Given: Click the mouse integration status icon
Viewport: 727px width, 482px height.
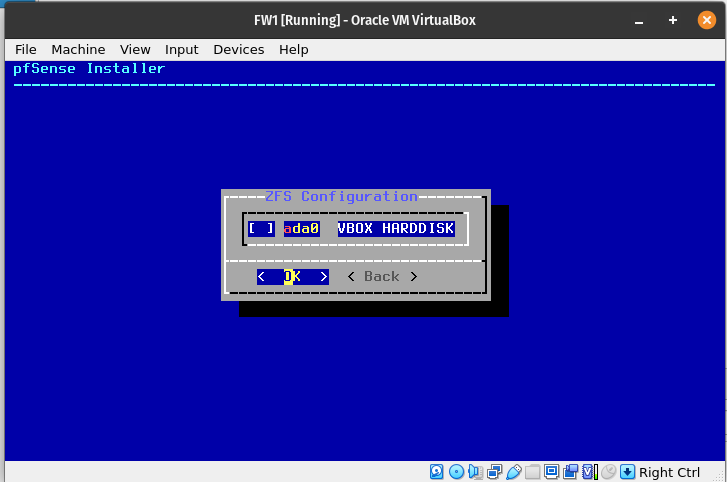Looking at the screenshot, I should click(x=608, y=472).
